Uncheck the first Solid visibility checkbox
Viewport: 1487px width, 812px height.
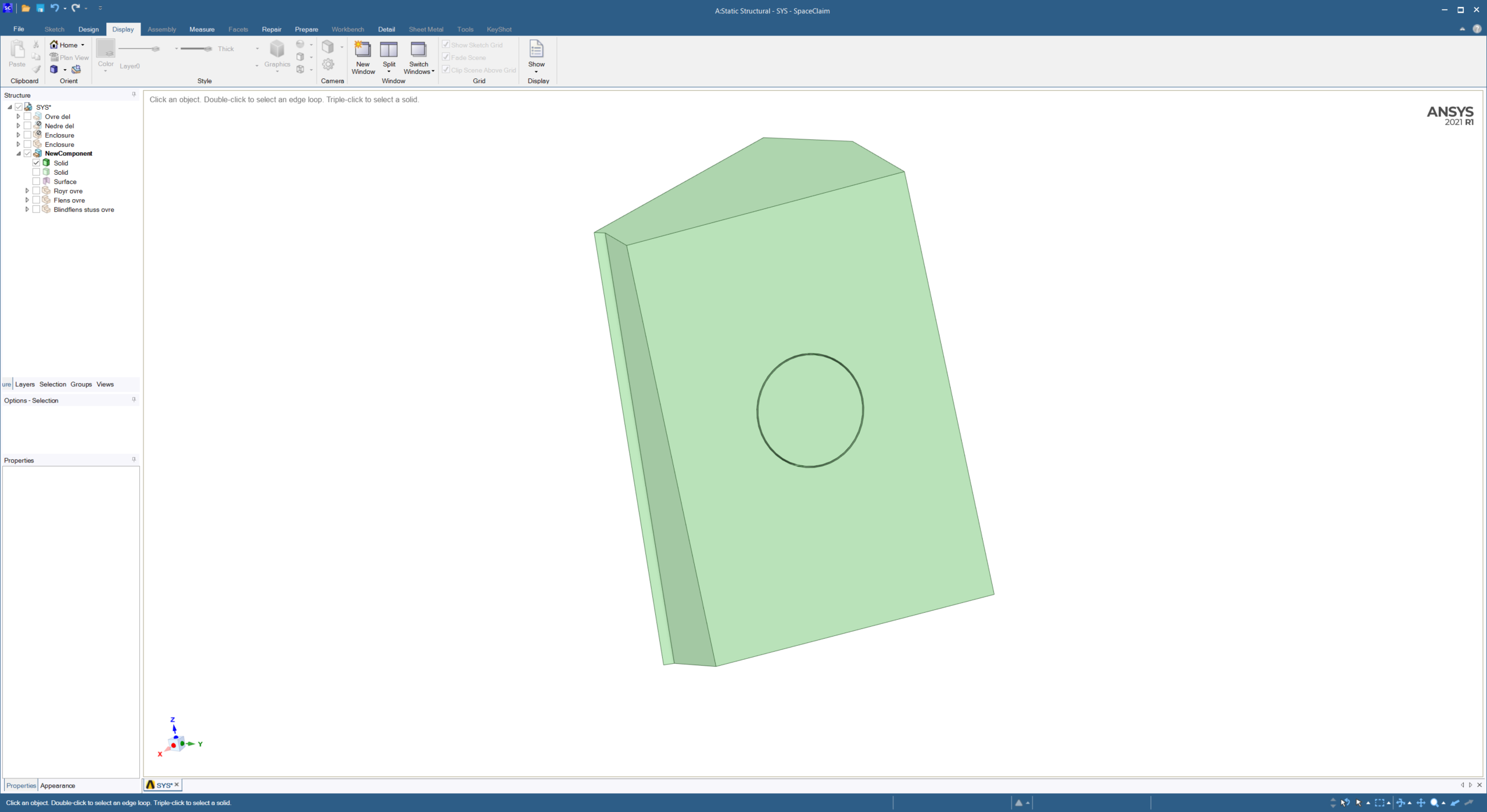pos(36,163)
